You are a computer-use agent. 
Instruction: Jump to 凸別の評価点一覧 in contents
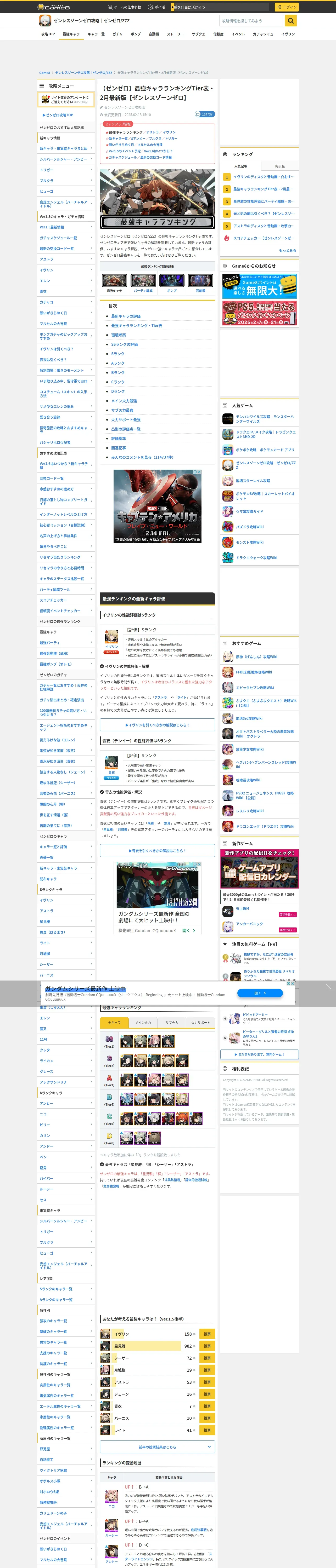point(126,429)
